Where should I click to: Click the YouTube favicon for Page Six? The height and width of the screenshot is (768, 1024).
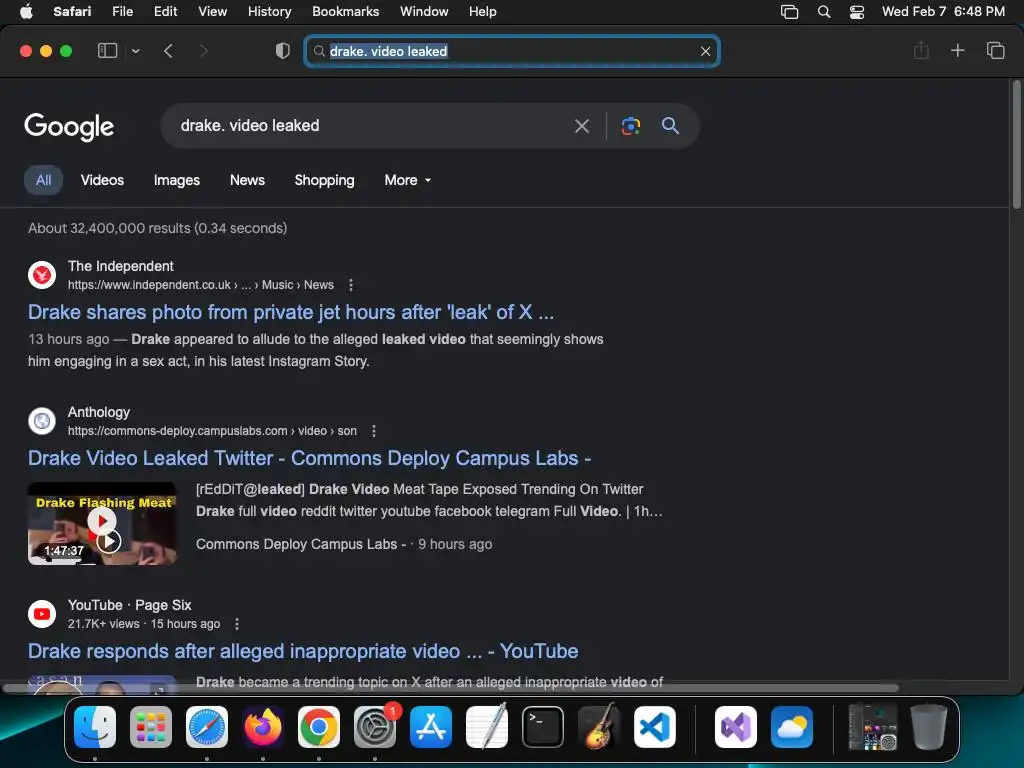pyautogui.click(x=42, y=614)
